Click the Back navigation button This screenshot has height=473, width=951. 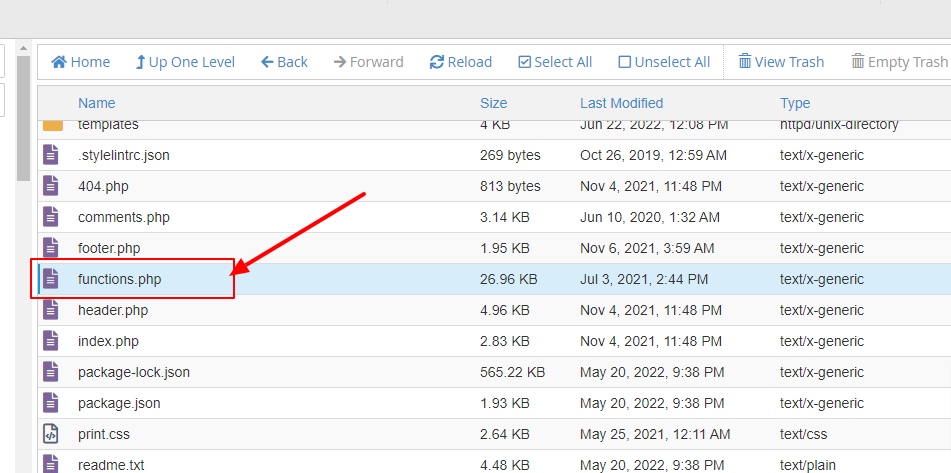[x=284, y=62]
